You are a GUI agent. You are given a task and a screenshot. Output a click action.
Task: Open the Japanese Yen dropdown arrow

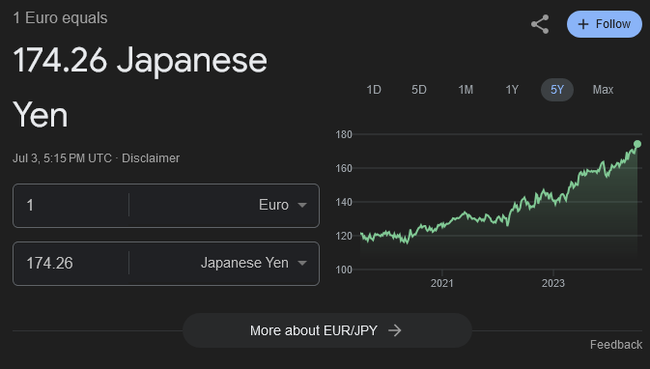(302, 263)
